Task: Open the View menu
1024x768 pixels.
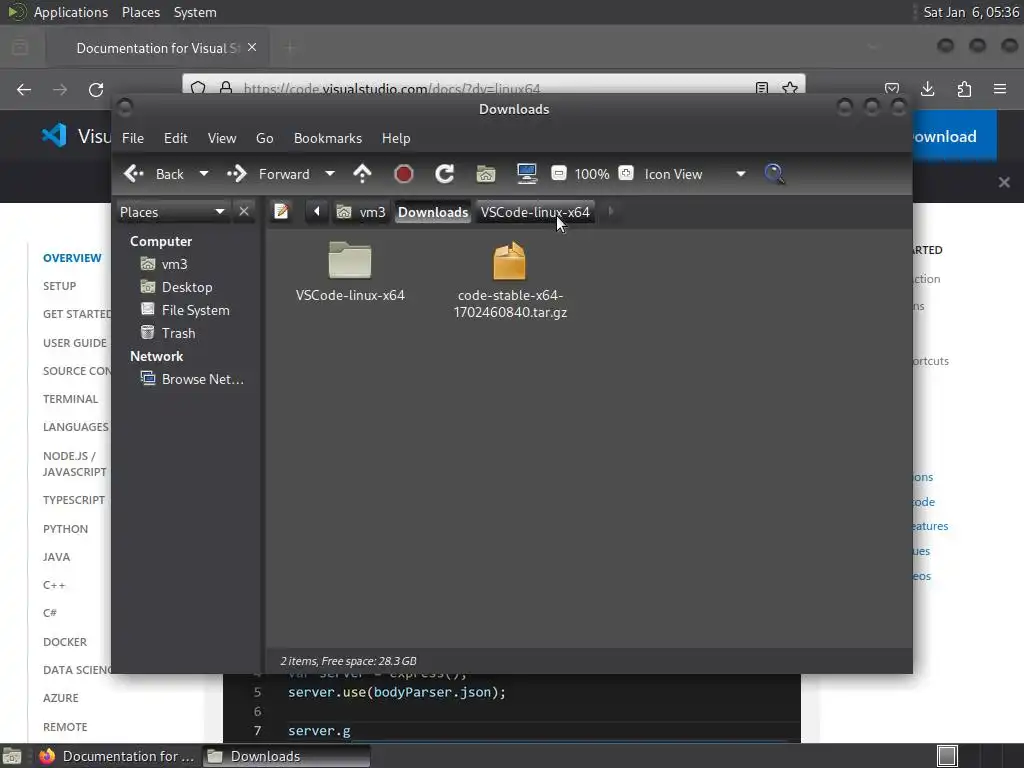Action: click(222, 138)
